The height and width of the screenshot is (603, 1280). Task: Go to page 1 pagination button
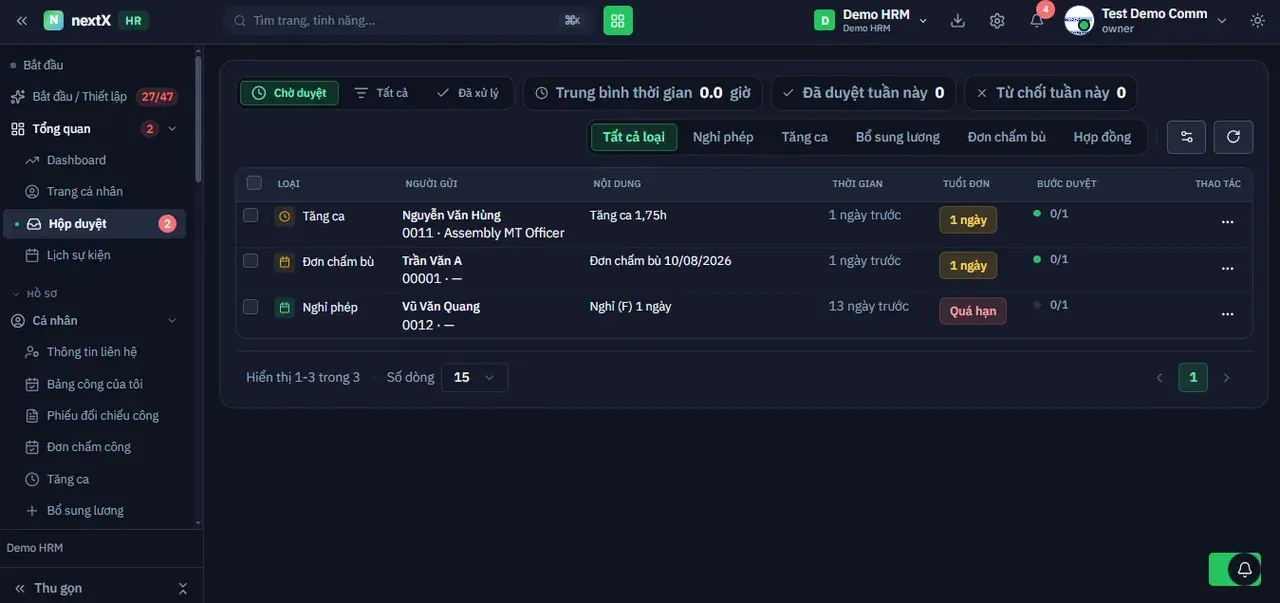pos(1193,377)
